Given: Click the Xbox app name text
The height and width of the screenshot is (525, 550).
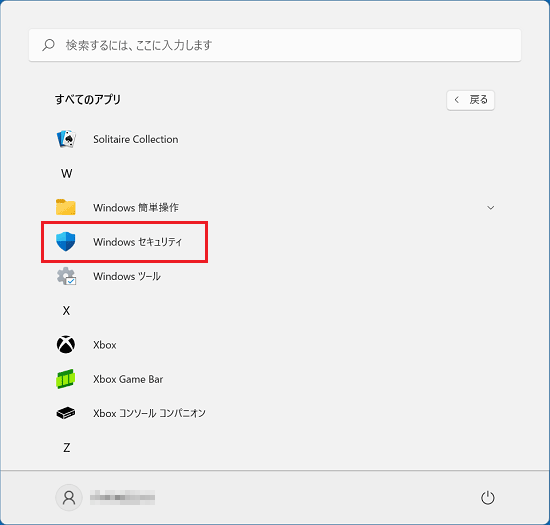Looking at the screenshot, I should click(105, 345).
